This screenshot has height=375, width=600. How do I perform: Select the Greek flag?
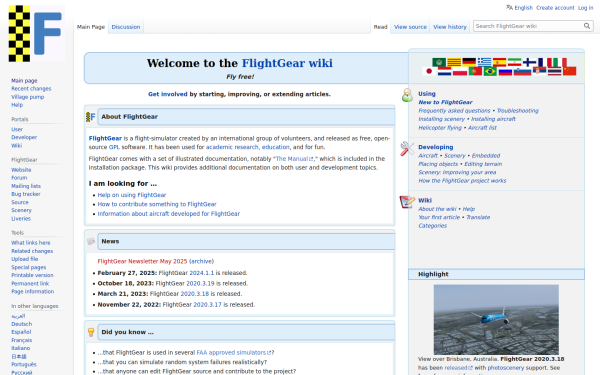pos(484,62)
